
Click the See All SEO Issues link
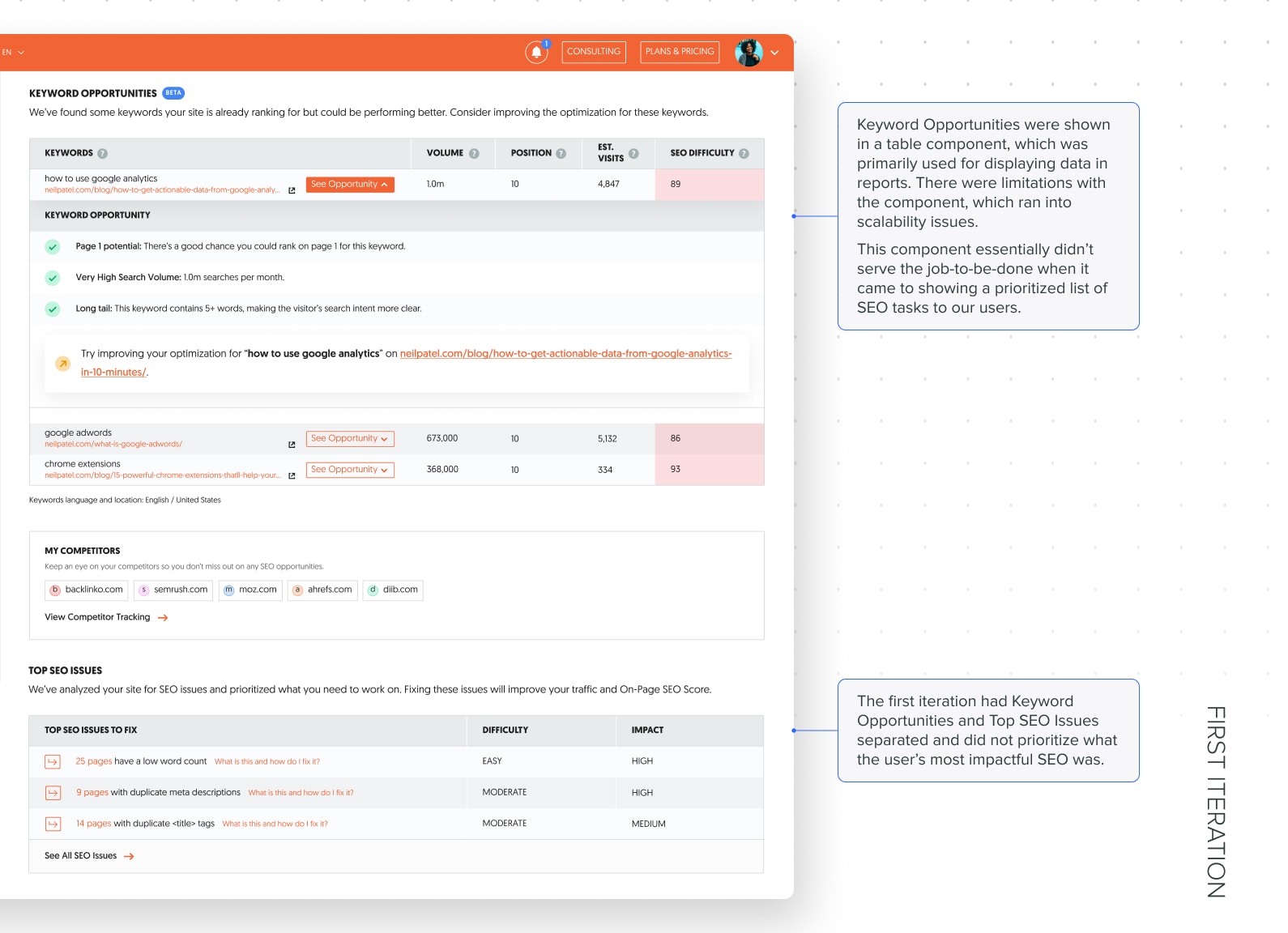(80, 856)
